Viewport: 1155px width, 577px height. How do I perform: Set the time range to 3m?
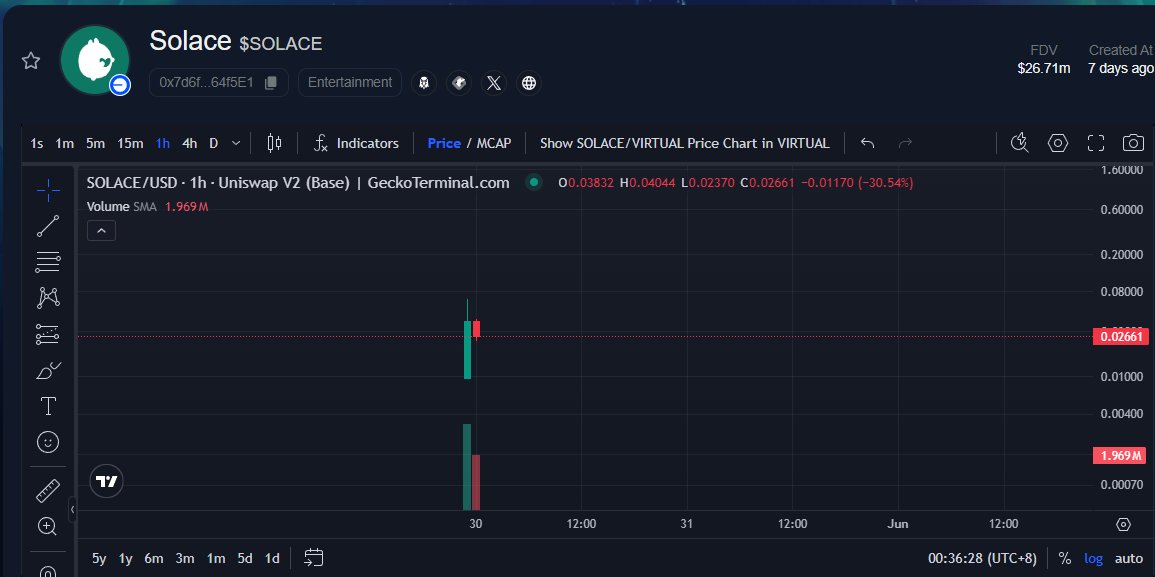(185, 559)
